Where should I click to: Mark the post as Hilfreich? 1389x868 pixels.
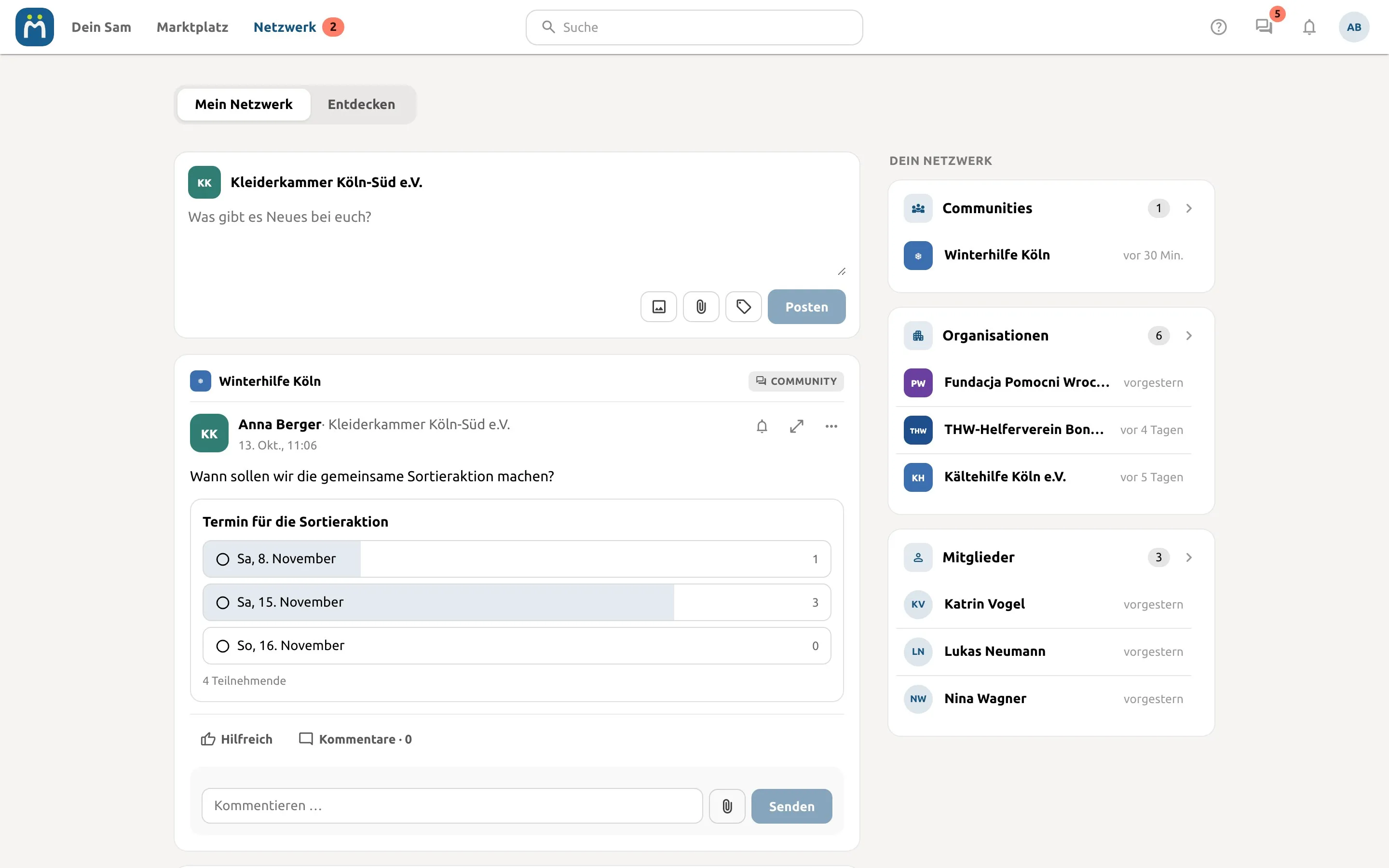tap(236, 739)
